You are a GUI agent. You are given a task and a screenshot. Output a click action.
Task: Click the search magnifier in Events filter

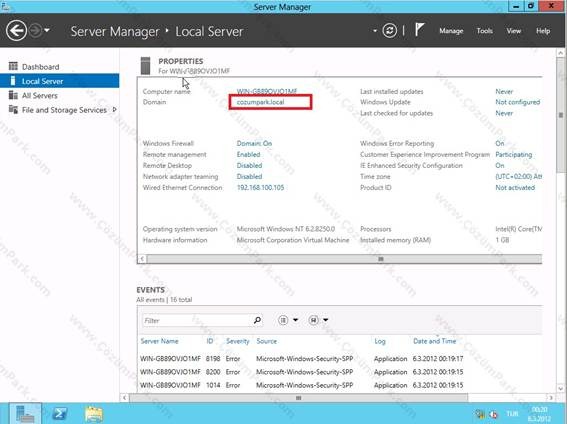(257, 320)
